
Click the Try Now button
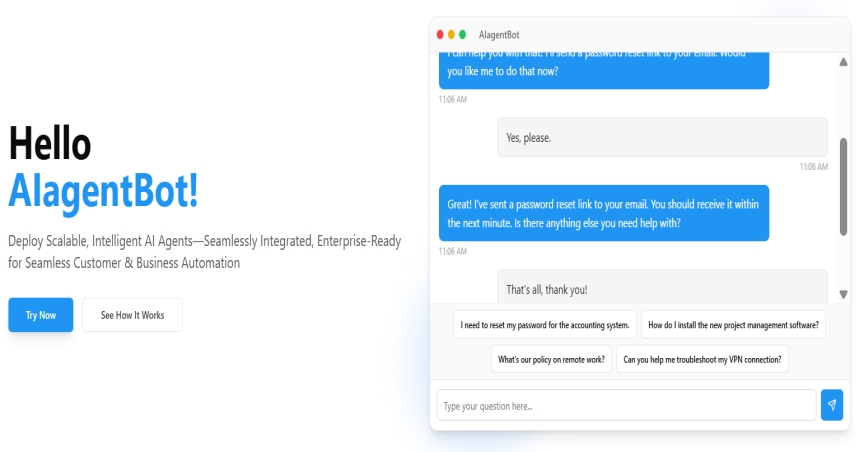point(41,315)
